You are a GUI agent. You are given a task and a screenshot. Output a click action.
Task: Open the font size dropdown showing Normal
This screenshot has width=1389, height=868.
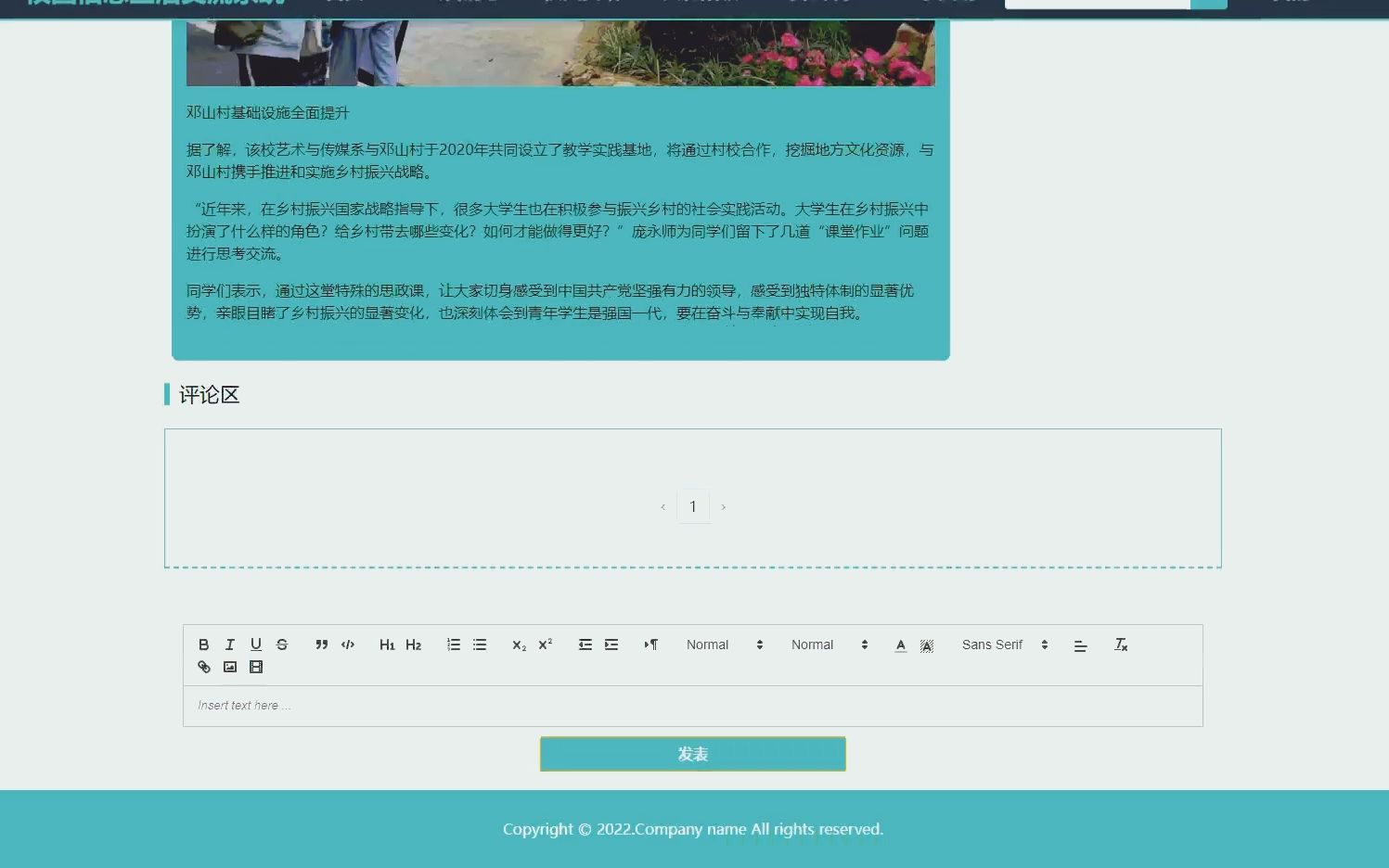click(724, 645)
